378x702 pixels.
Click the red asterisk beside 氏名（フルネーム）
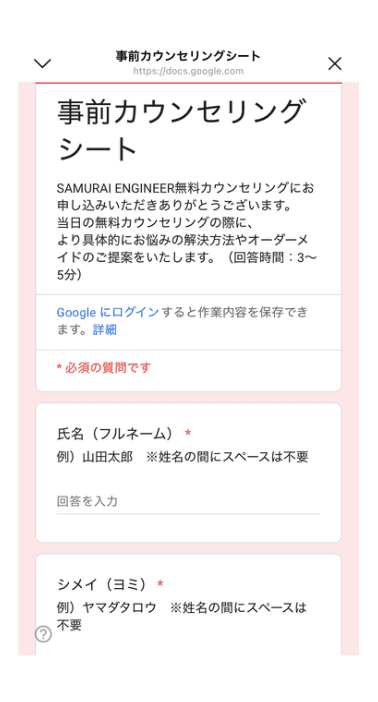[x=188, y=432]
